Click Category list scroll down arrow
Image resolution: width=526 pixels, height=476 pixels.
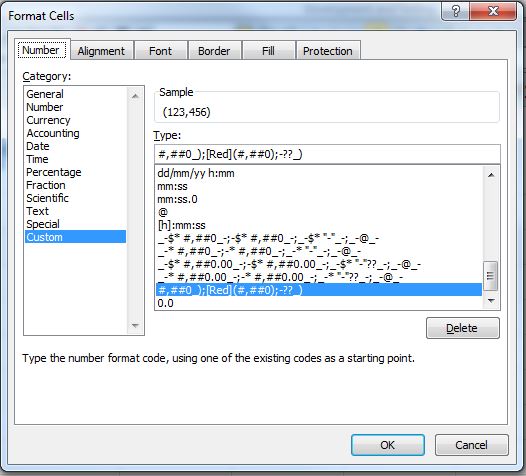click(x=135, y=325)
